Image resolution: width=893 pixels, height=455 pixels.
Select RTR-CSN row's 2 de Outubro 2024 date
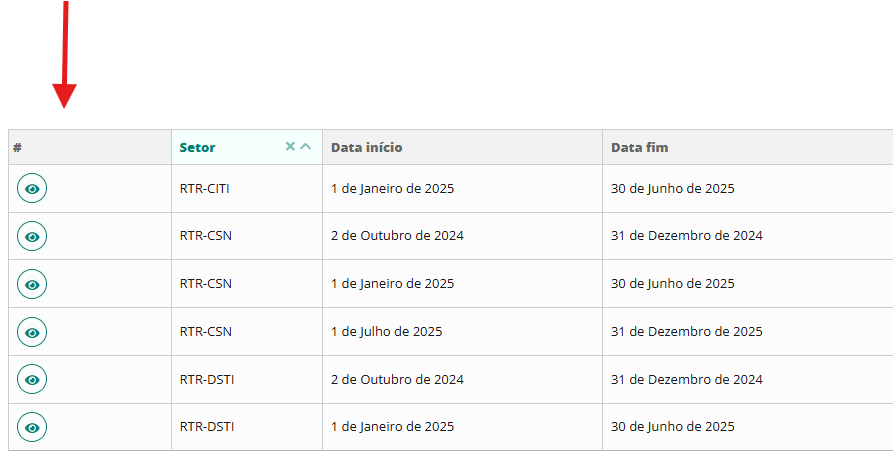coord(397,236)
